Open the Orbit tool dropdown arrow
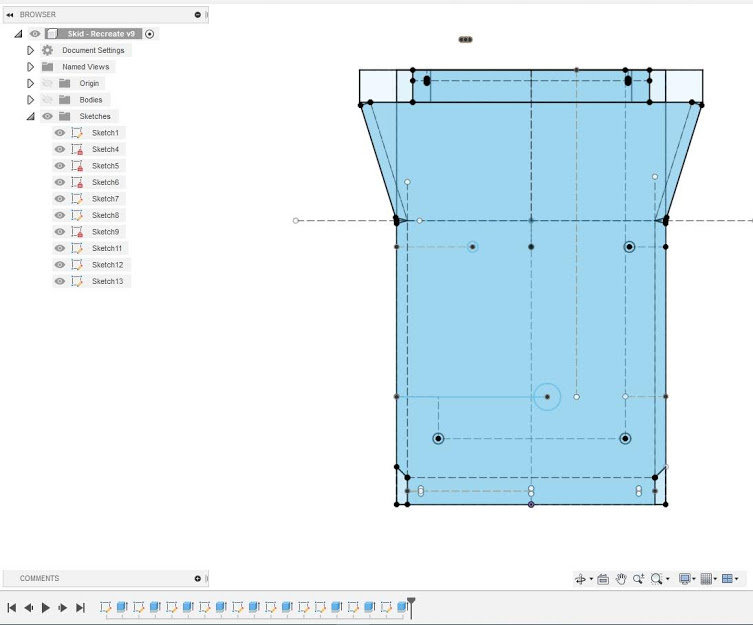The width and height of the screenshot is (753, 625). 591,579
